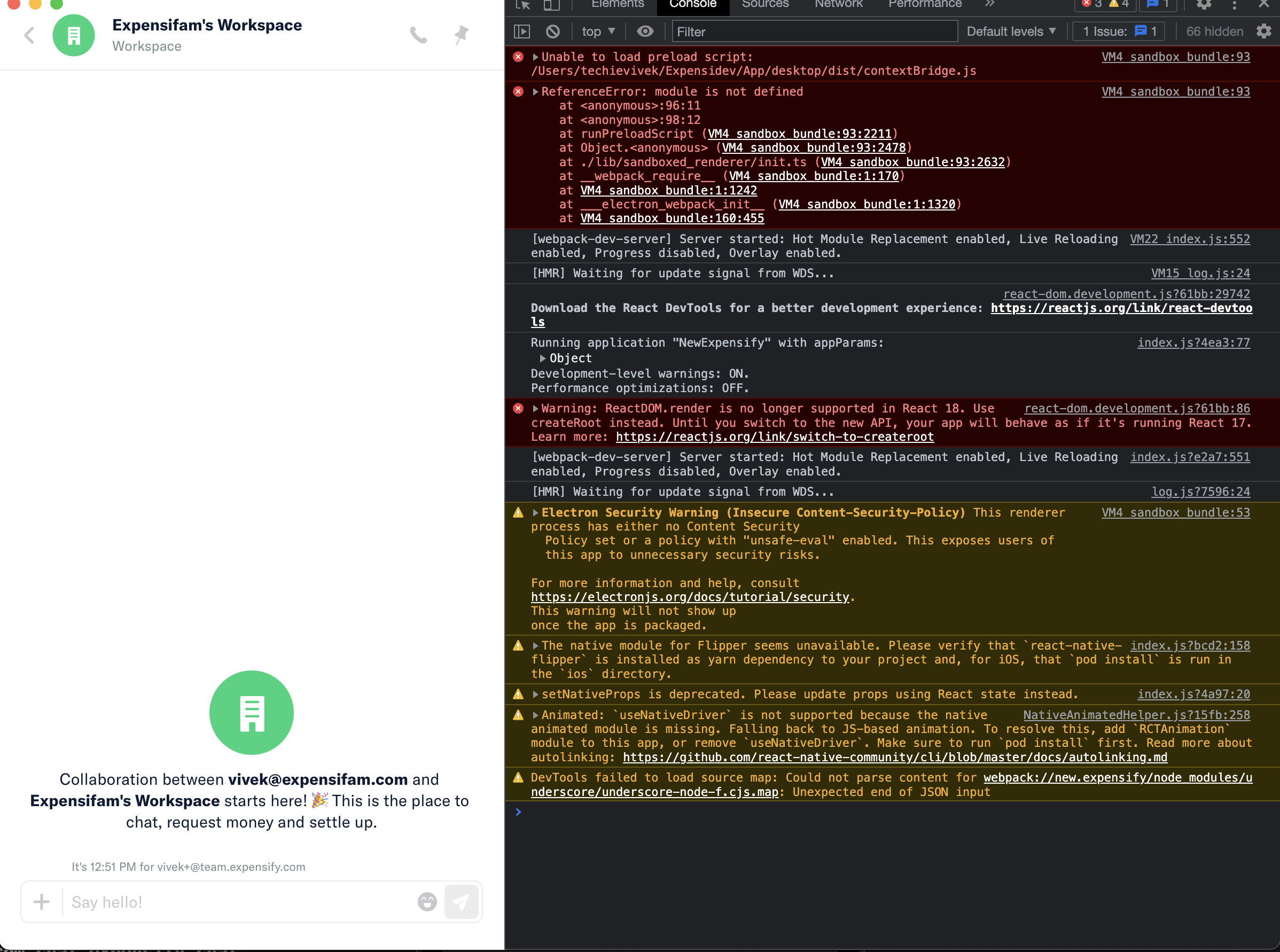Image resolution: width=1280 pixels, height=952 pixels.
Task: Open emoji picker in composer
Action: pyautogui.click(x=427, y=902)
